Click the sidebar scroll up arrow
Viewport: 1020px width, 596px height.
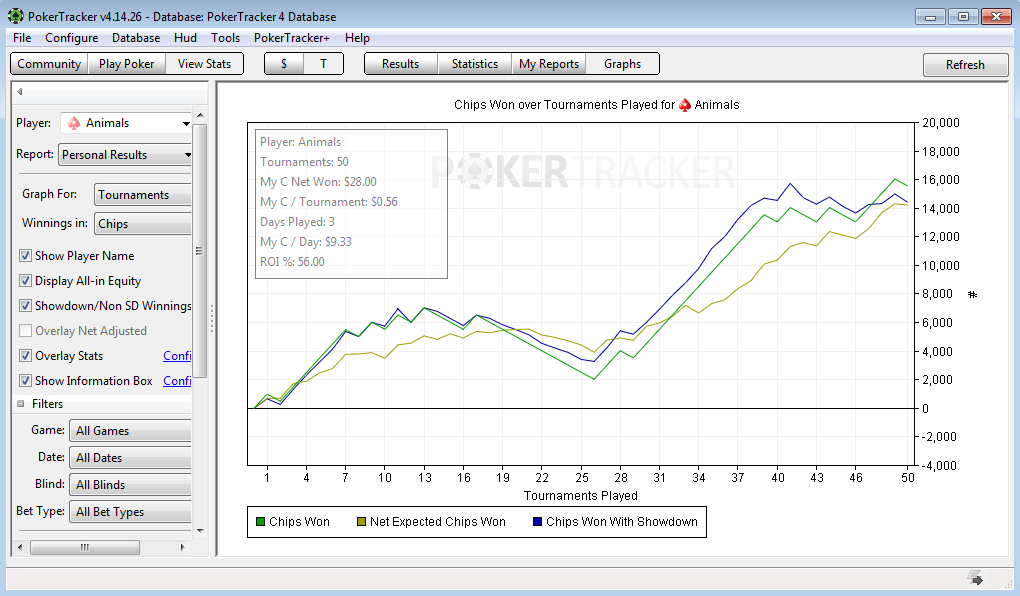[200, 115]
